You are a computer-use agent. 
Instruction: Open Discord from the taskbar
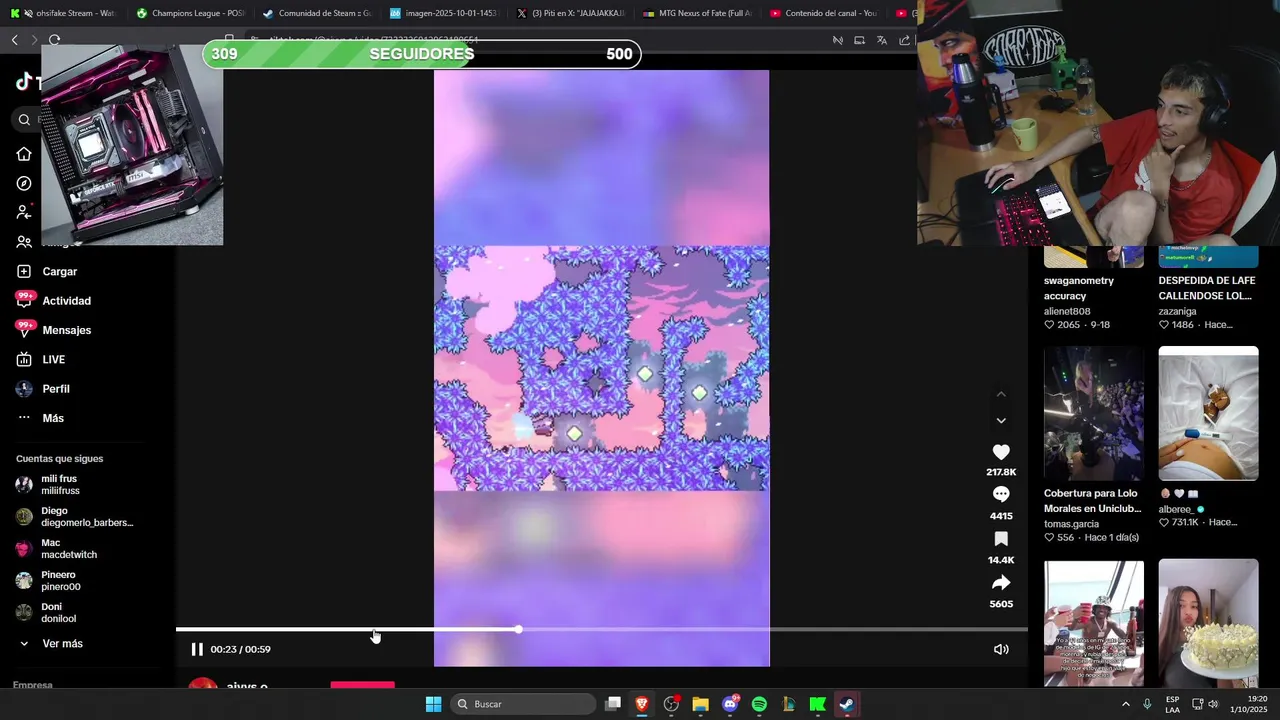point(730,704)
